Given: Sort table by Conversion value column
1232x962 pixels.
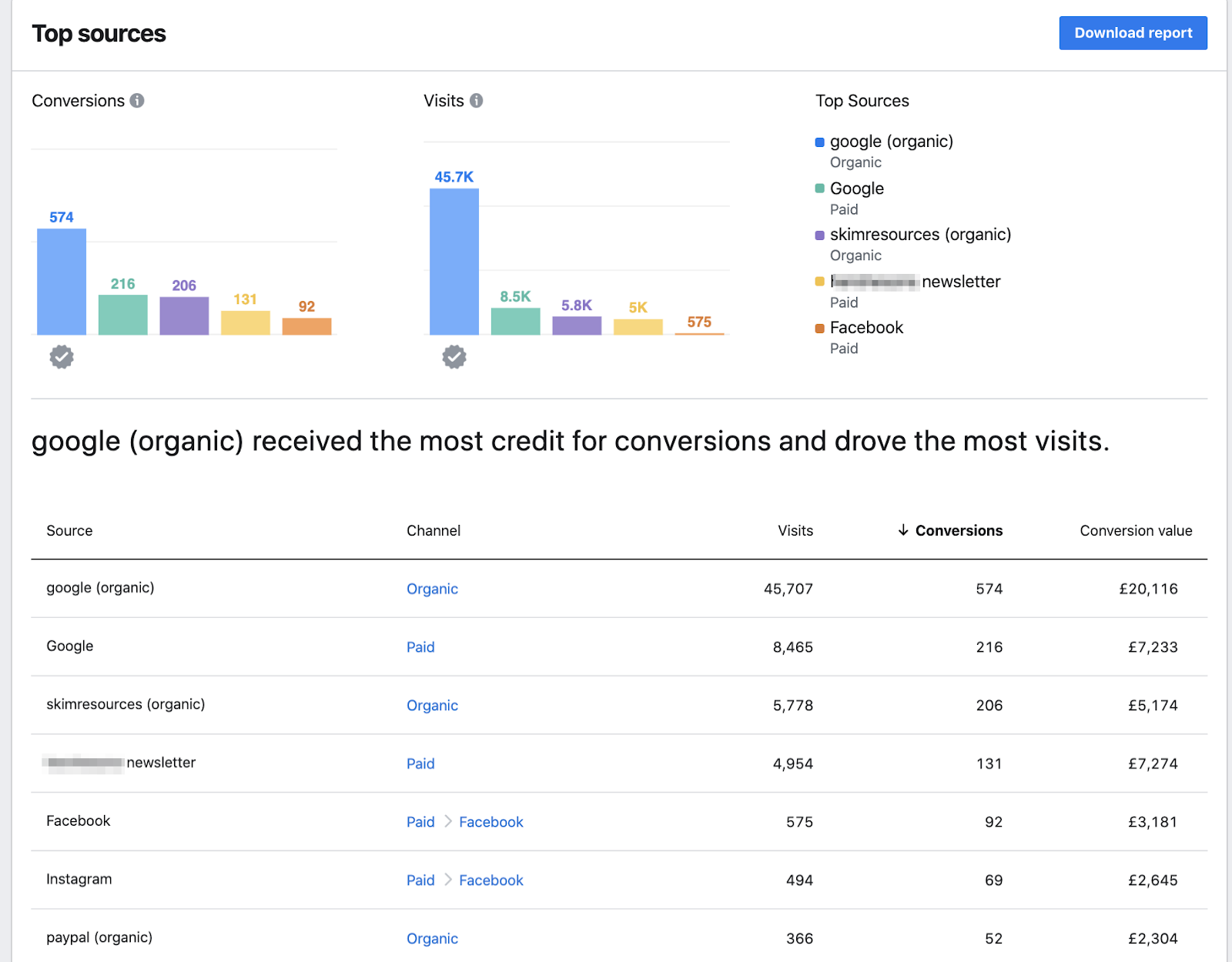Looking at the screenshot, I should coord(1135,530).
